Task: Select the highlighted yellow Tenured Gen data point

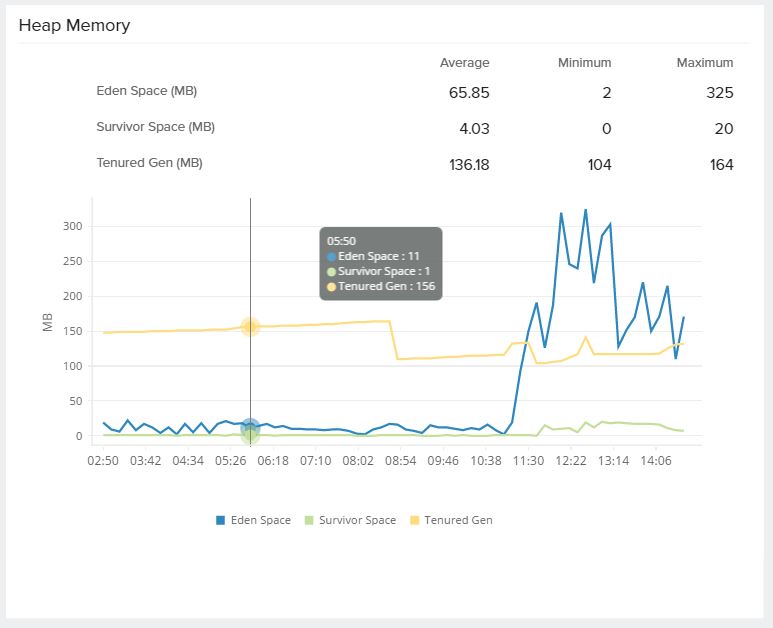Action: tap(250, 327)
